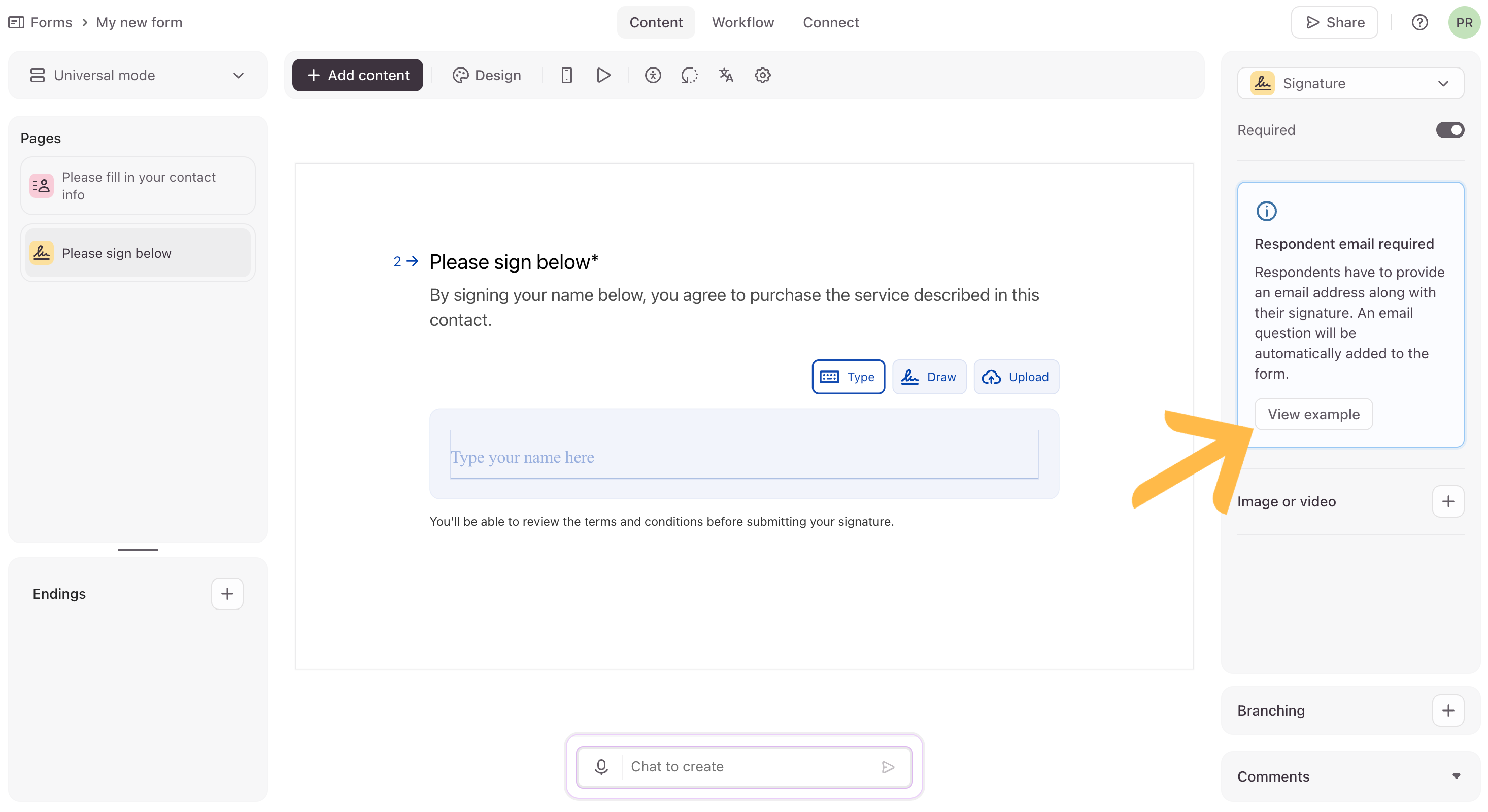
Task: Click the mobile preview icon
Action: coord(566,75)
